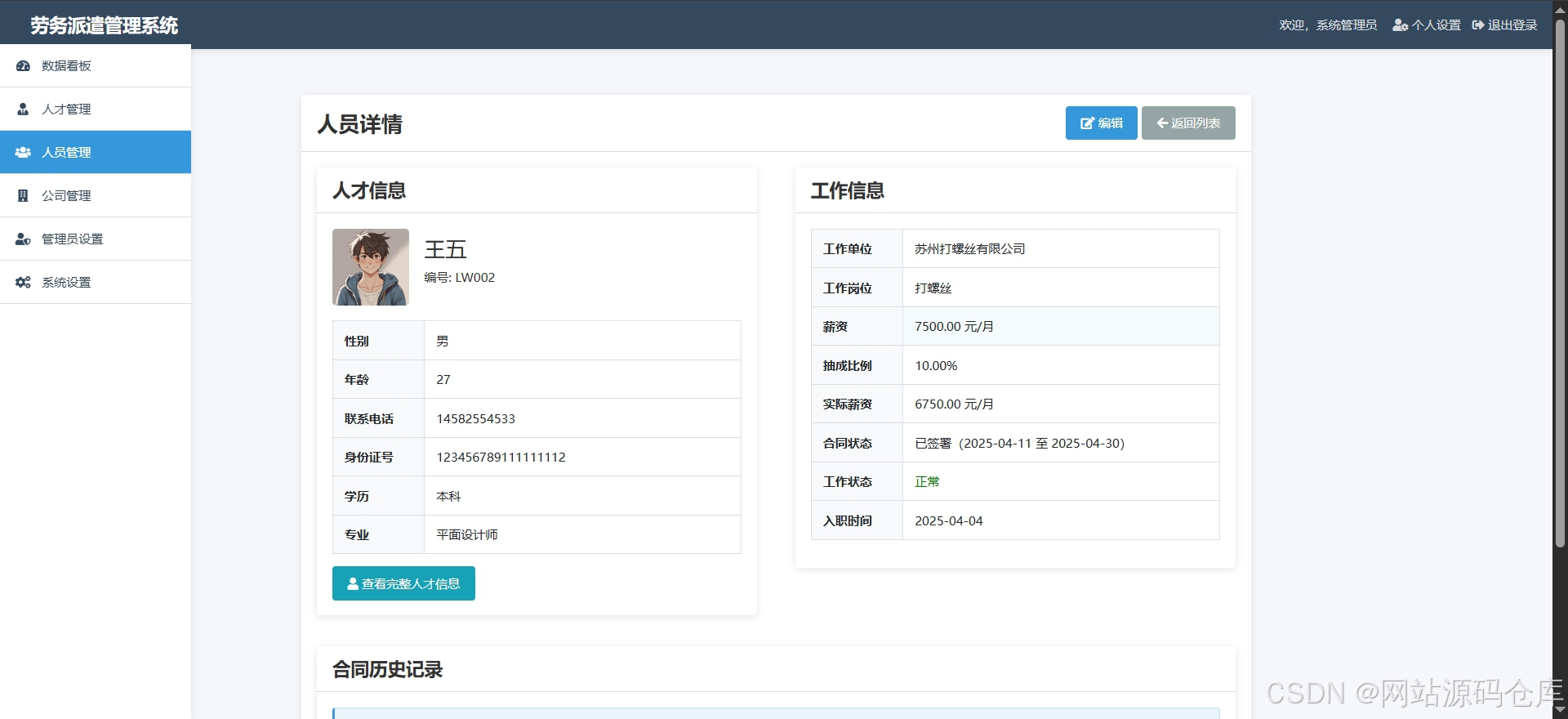Click the name 王五
The image size is (1568, 719).
click(445, 249)
